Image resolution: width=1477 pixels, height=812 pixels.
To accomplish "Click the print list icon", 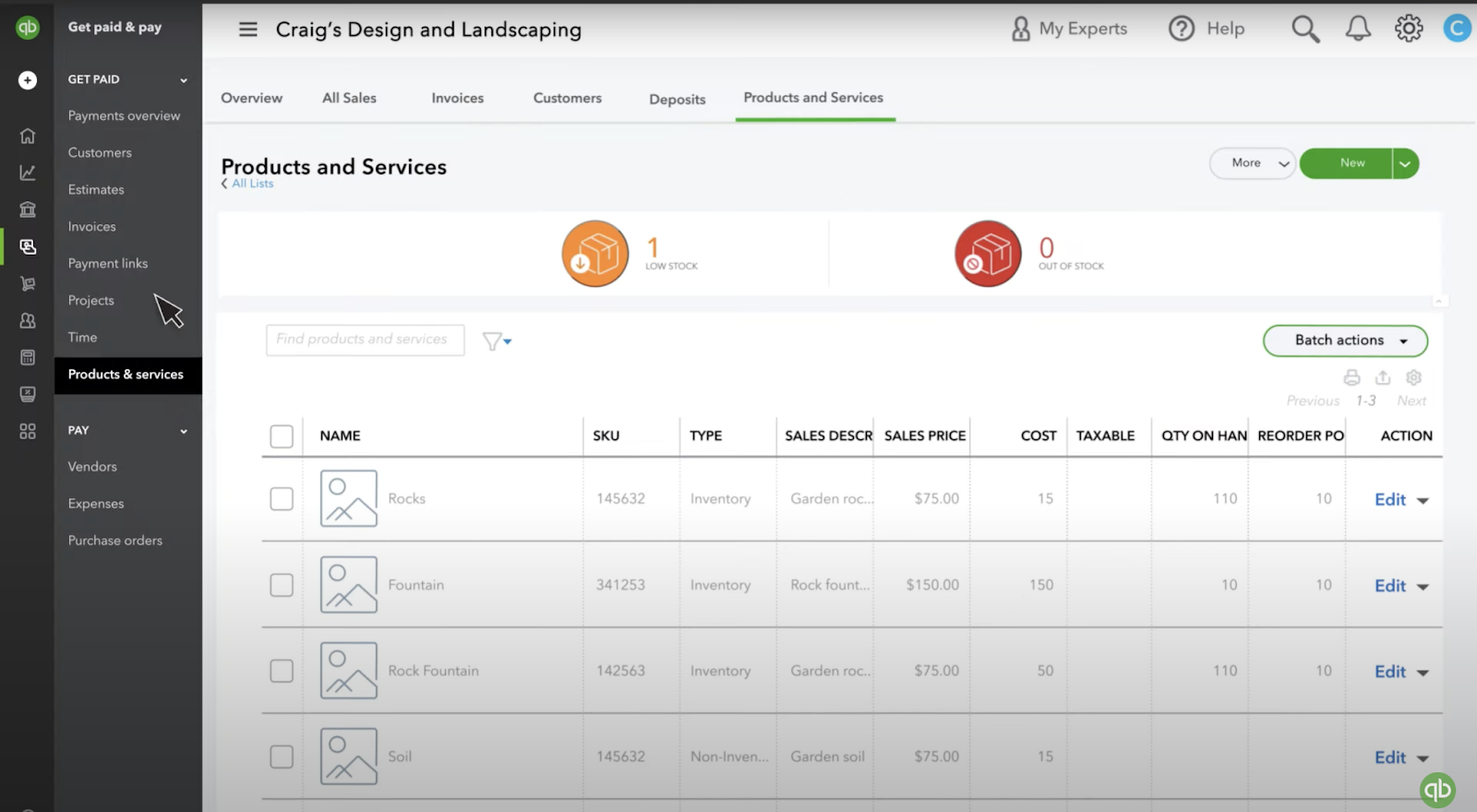I will [x=1351, y=377].
